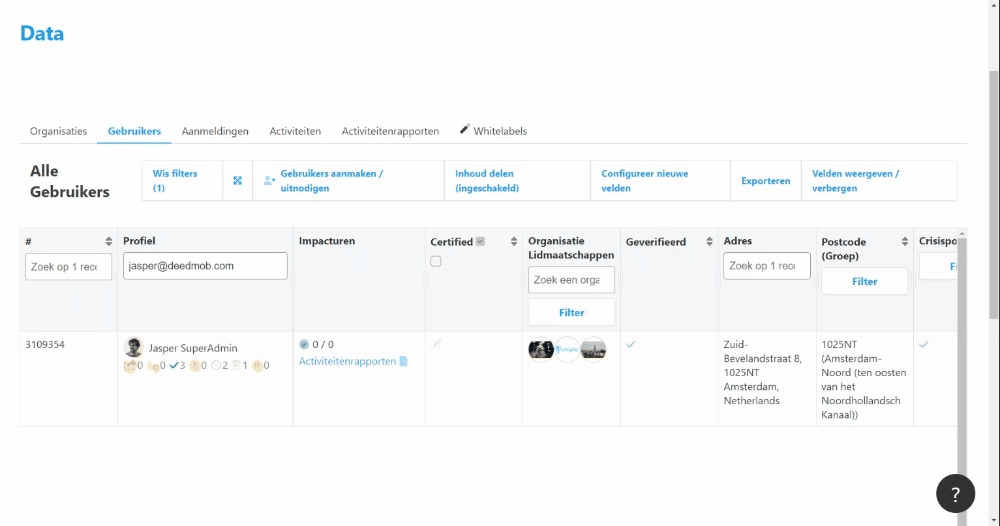Screen dimensions: 1000x526
Task: Click the Filter button under Postcode (Groep)
Action: [864, 282]
